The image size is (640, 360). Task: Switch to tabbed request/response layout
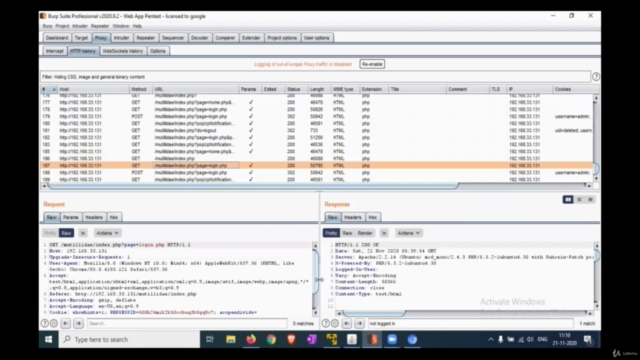590,200
